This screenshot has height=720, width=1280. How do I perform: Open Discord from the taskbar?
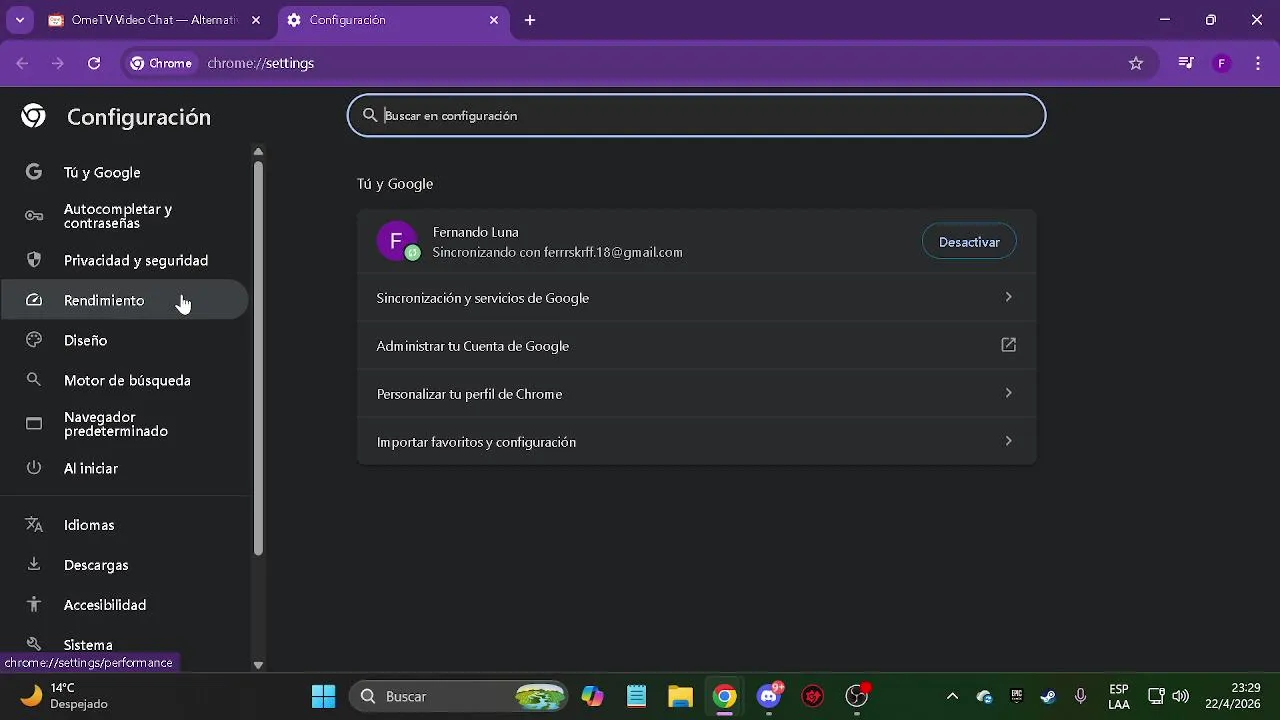tap(769, 696)
